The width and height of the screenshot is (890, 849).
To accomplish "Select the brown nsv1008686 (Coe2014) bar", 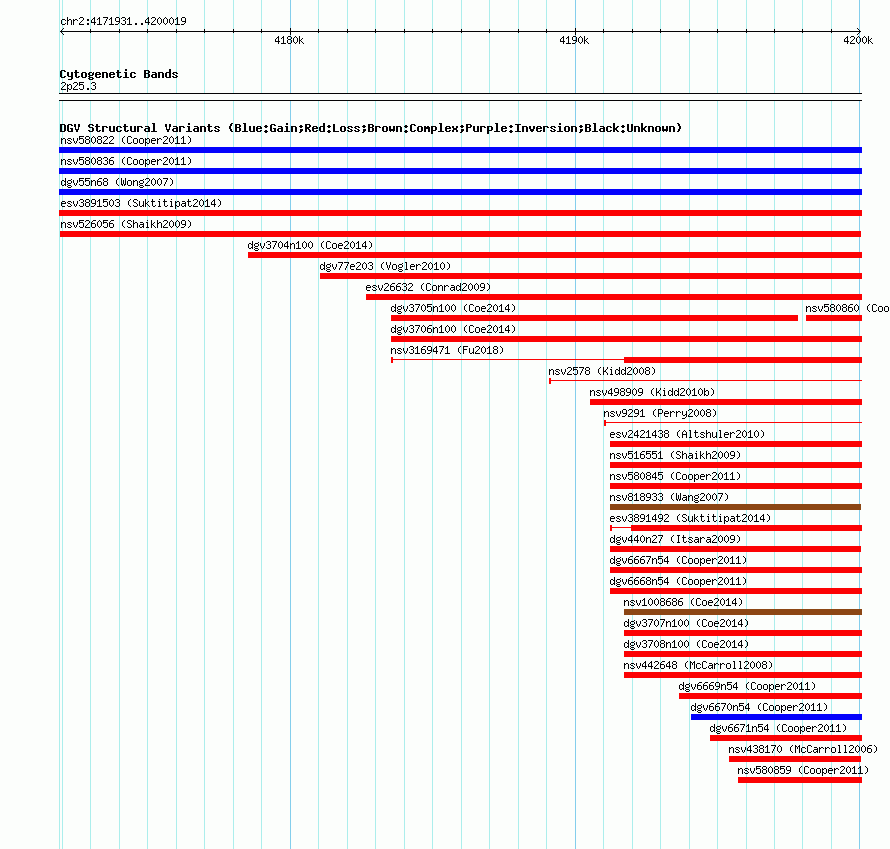I will coord(742,612).
